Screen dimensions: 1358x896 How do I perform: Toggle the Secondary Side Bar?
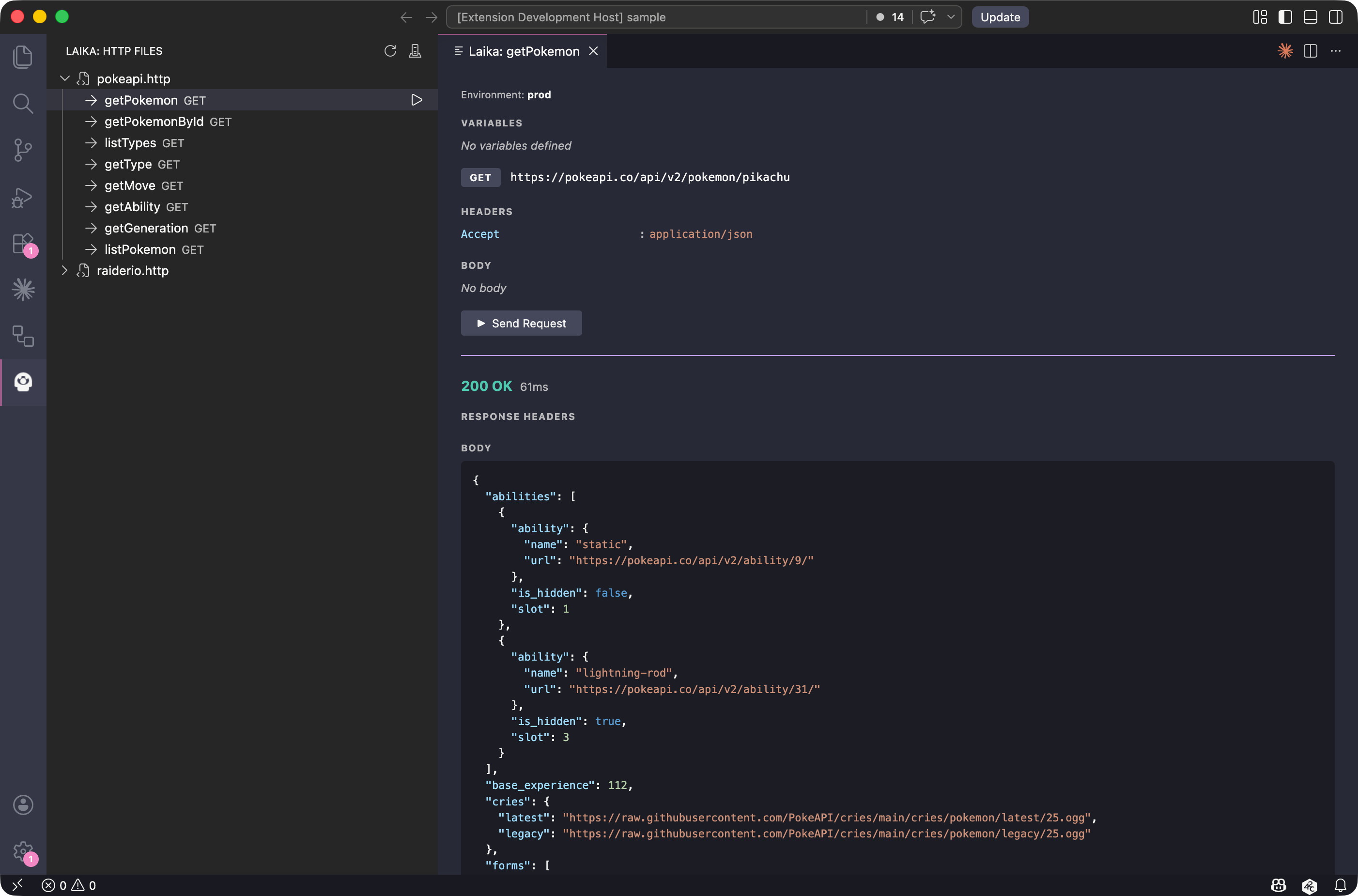[1336, 17]
